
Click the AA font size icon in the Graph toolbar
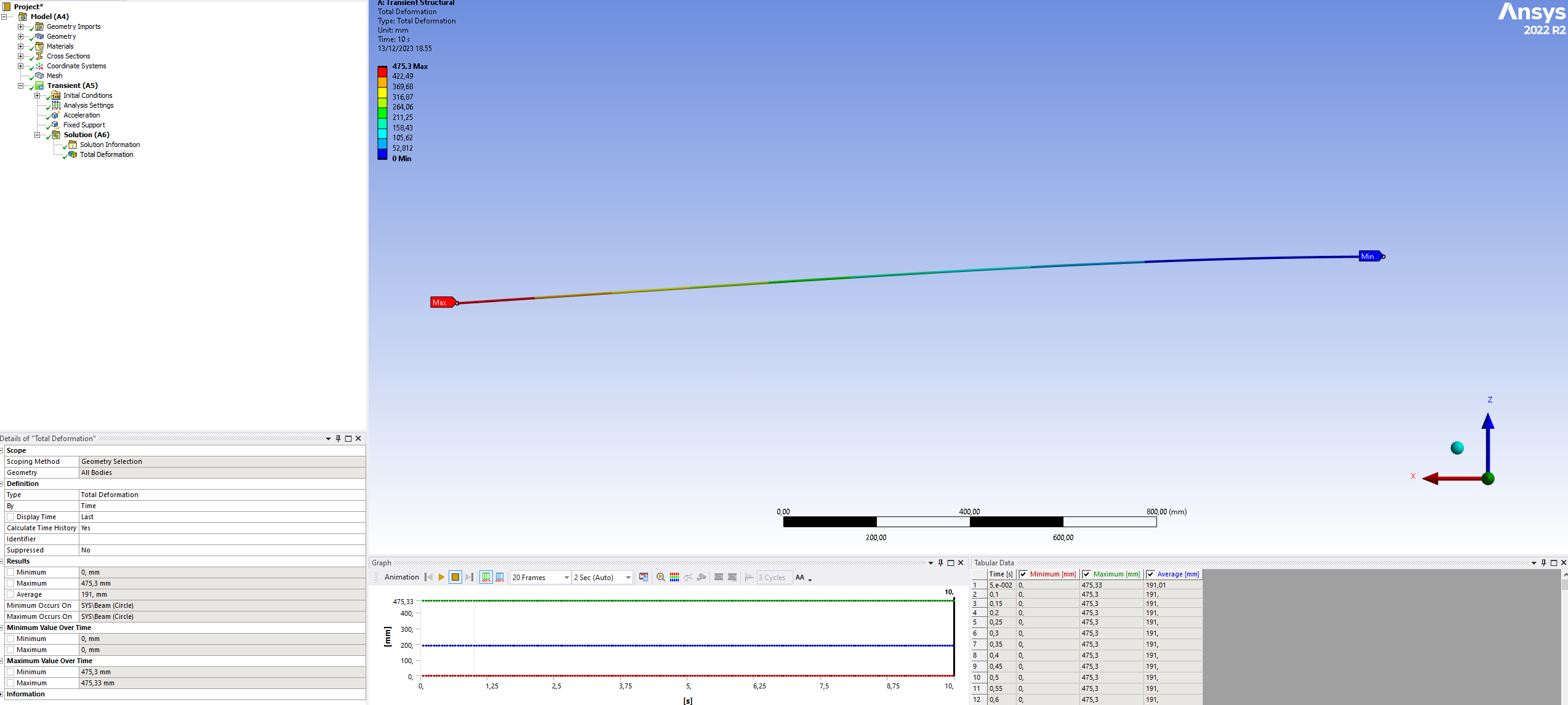pyautogui.click(x=800, y=577)
